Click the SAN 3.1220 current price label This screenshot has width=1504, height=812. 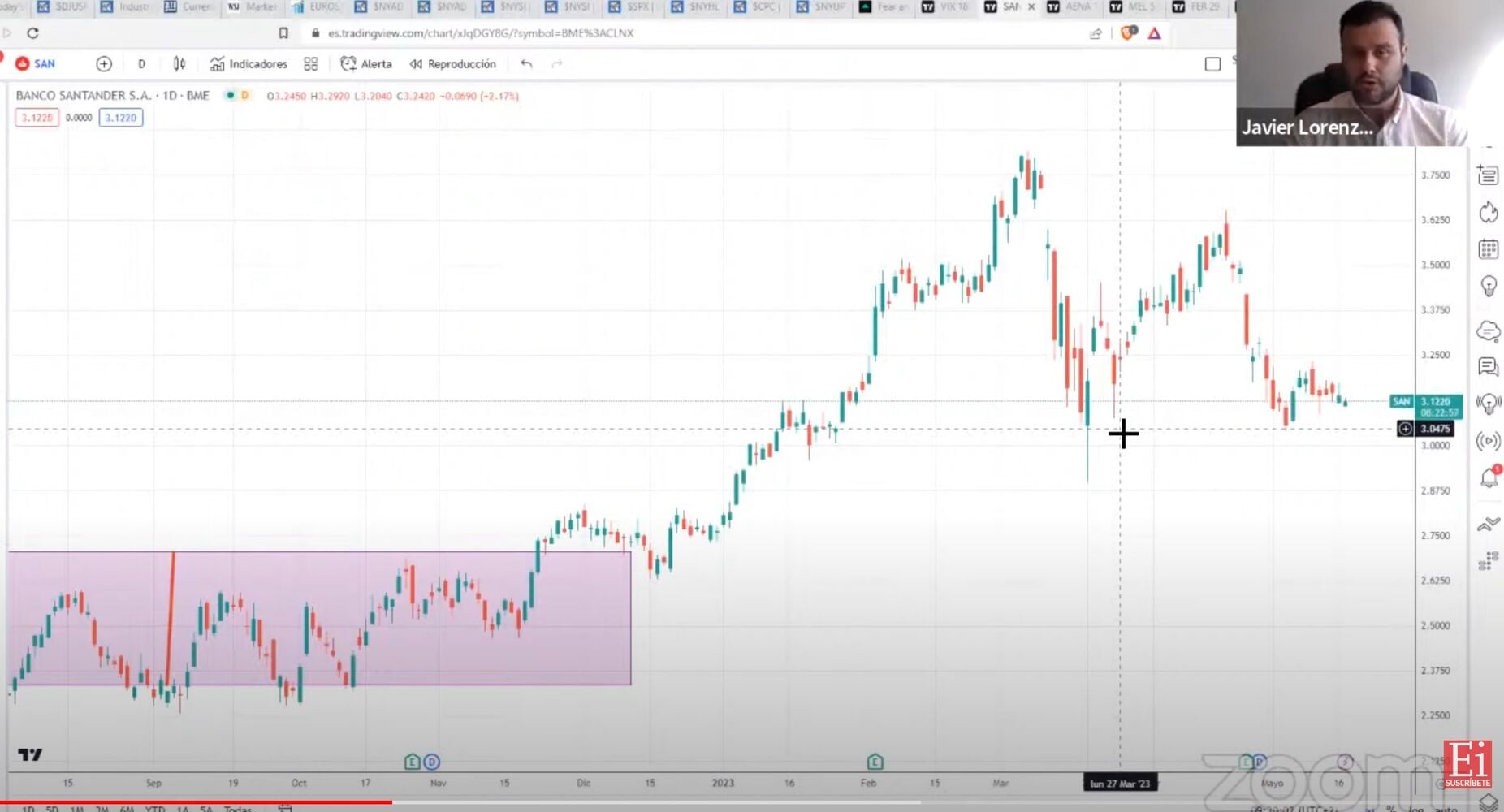click(x=1426, y=406)
